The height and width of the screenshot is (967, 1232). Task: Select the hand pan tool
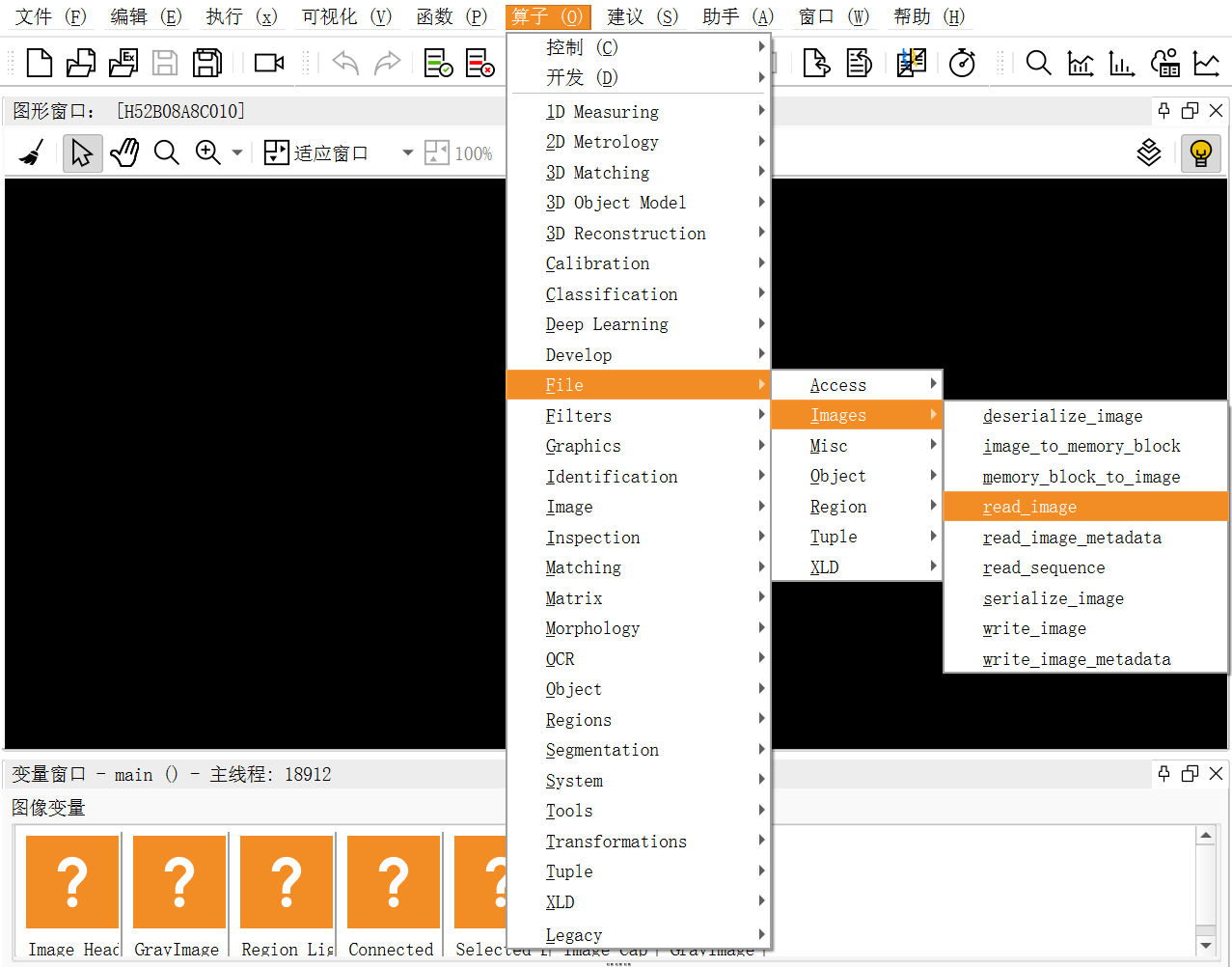tap(124, 152)
